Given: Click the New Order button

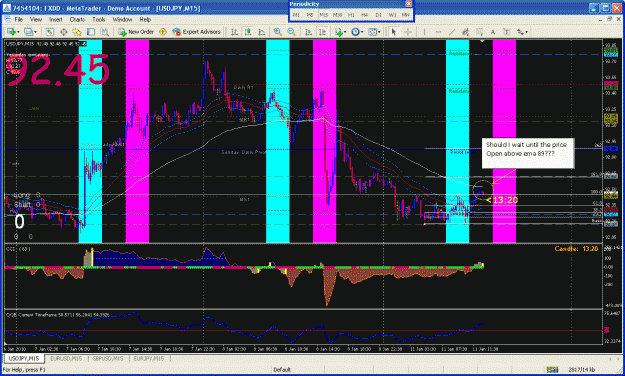Looking at the screenshot, I should [136, 32].
